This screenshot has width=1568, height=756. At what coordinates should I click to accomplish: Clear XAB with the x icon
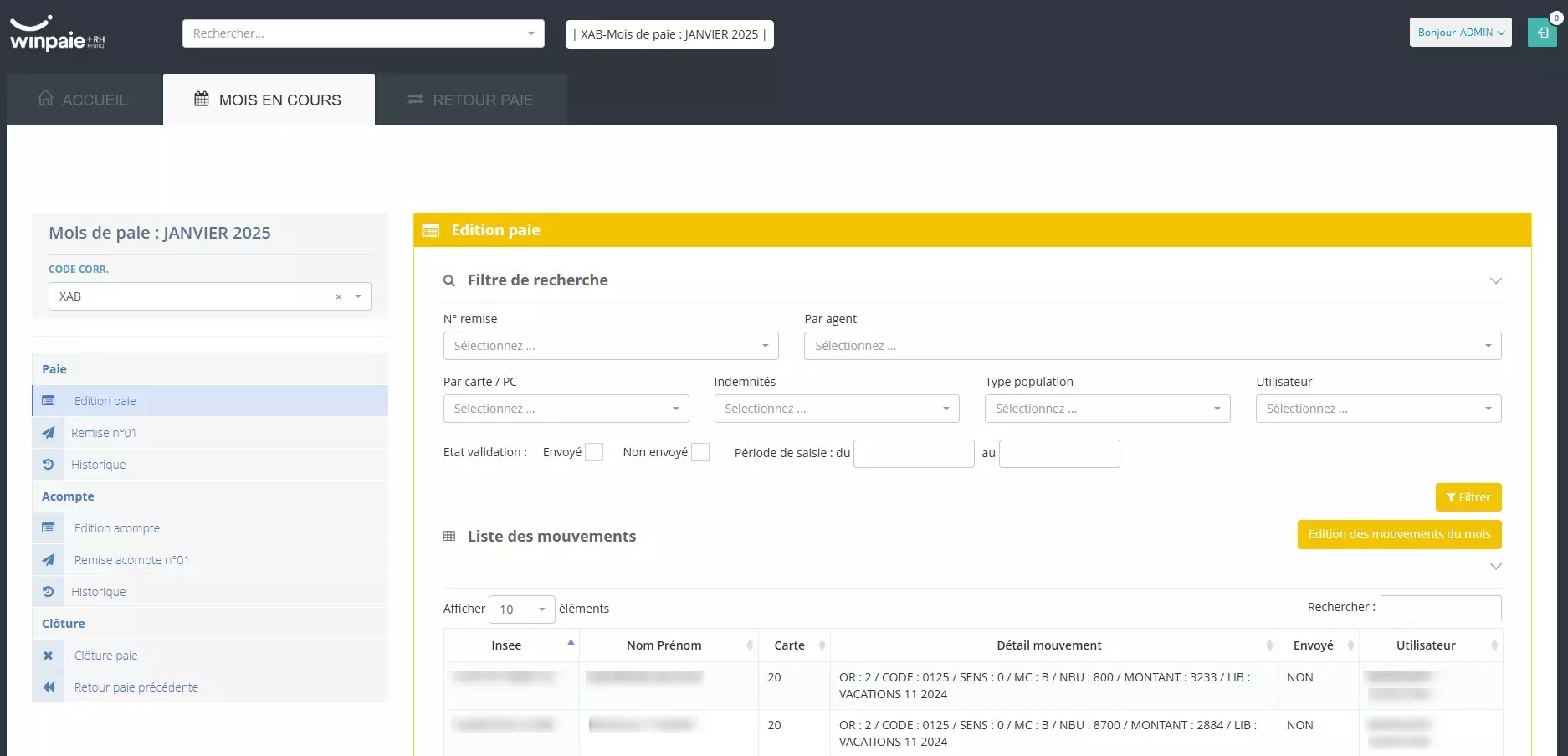coord(339,296)
